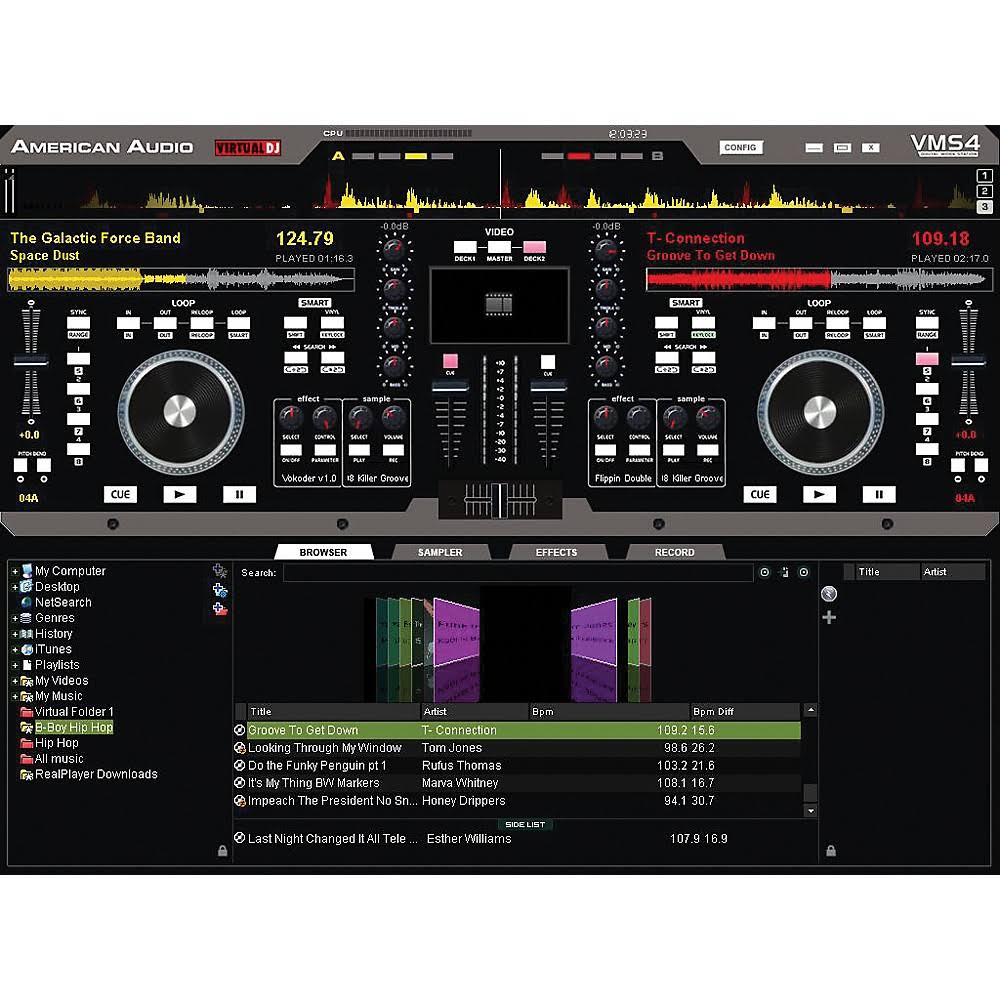Click the lock icon in playlist panel
The width and height of the screenshot is (1000, 1000).
[831, 851]
